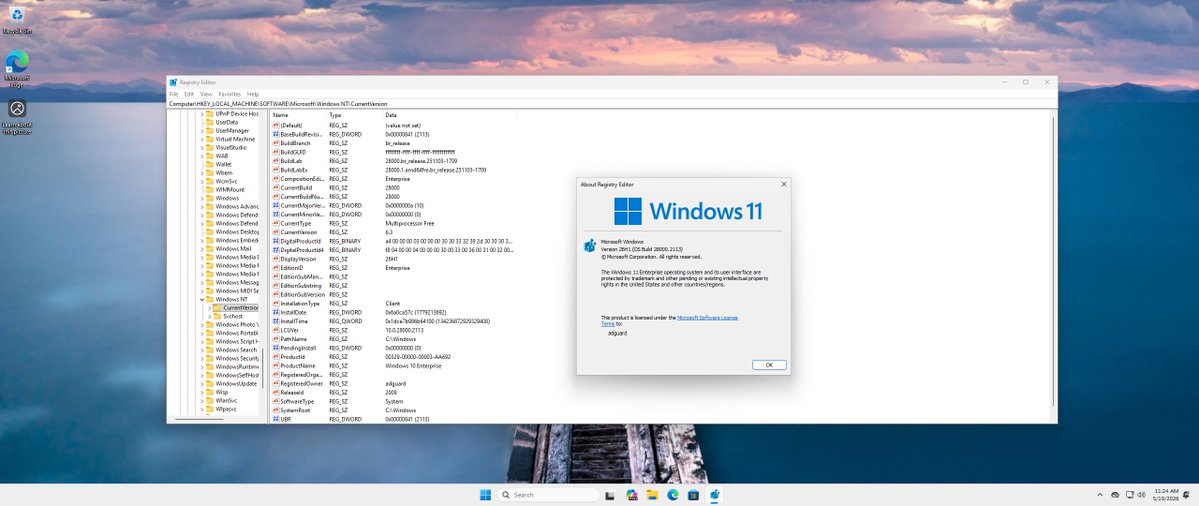
Task: Expand the Svchost subkey
Action: tap(210, 316)
